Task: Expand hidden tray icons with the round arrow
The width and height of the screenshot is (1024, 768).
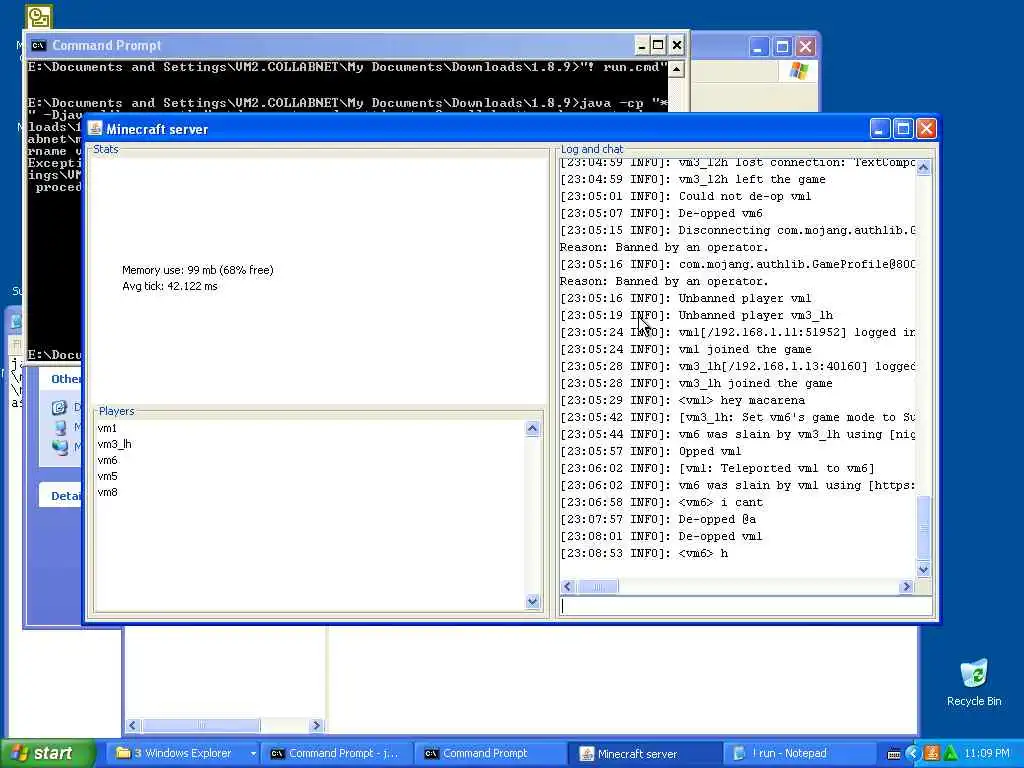Action: click(x=913, y=754)
